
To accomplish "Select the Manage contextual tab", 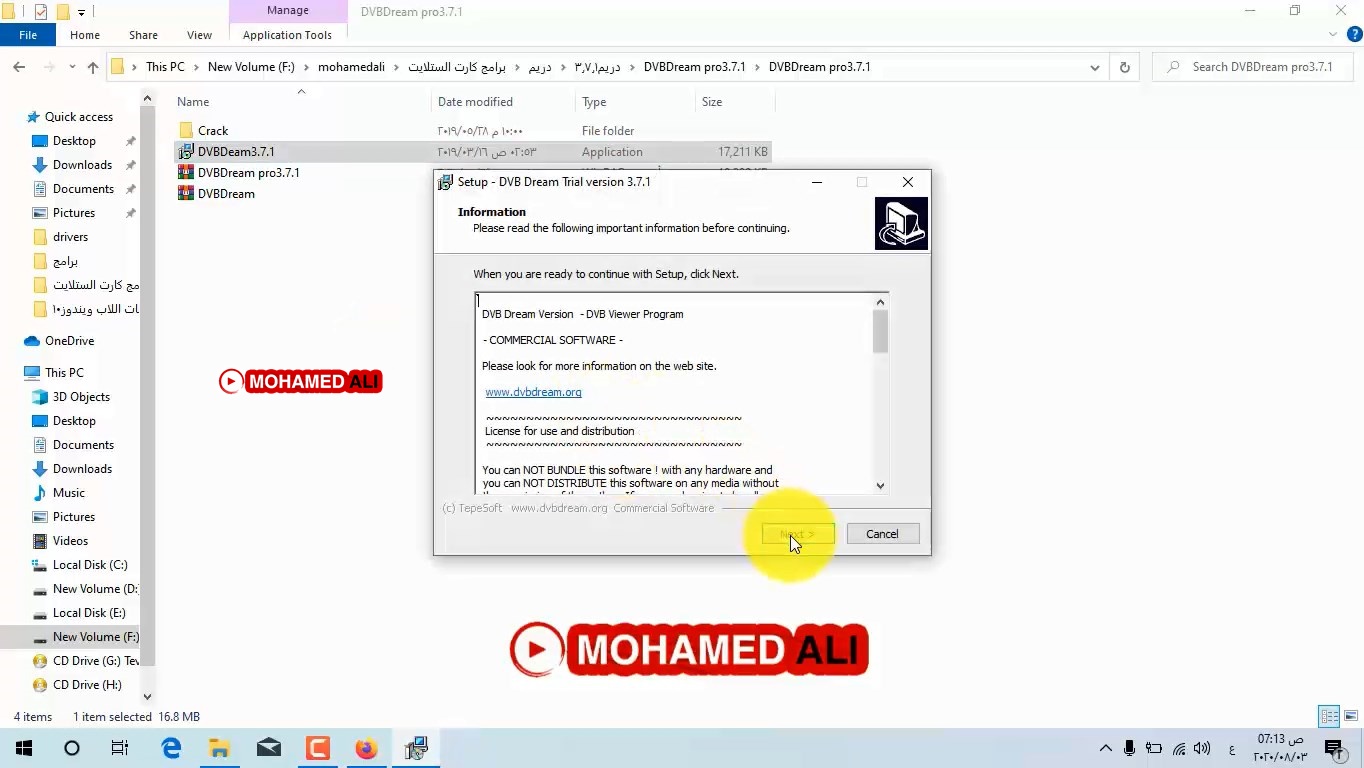I will (x=288, y=11).
